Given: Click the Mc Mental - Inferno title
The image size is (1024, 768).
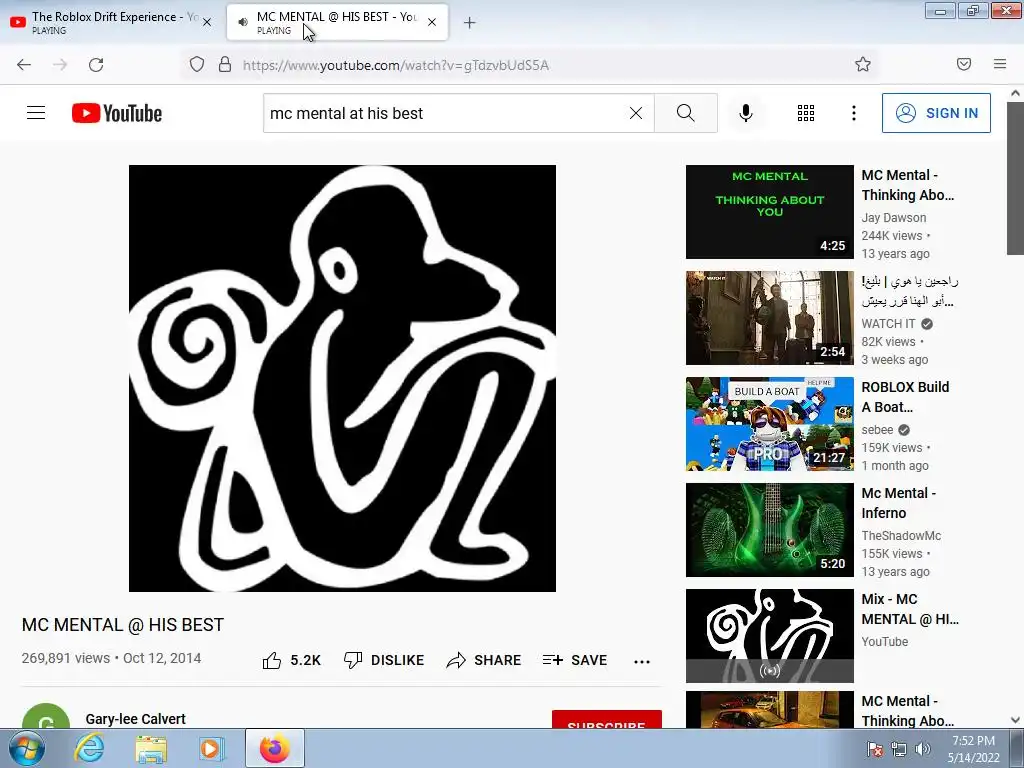Looking at the screenshot, I should (899, 503).
